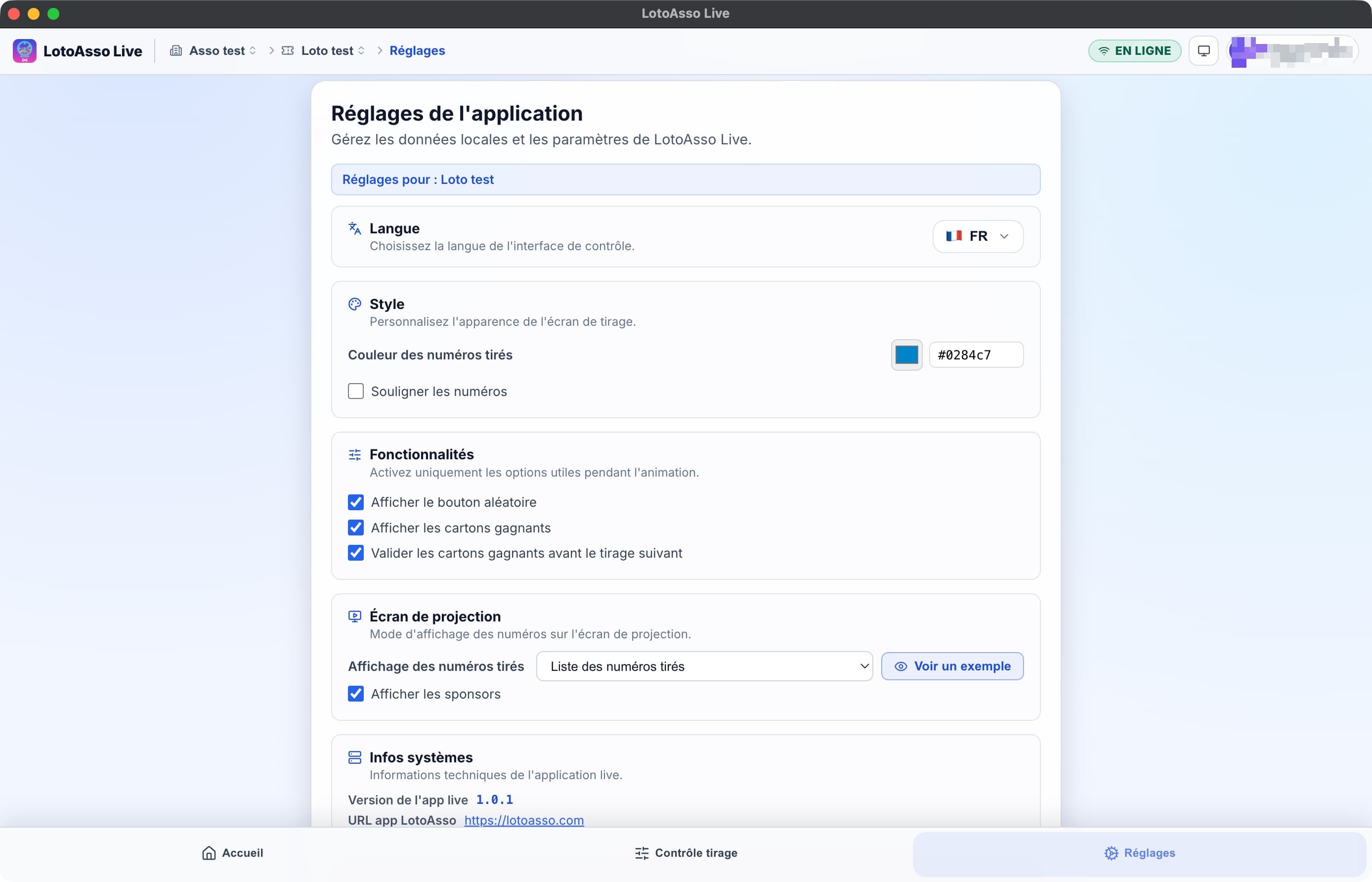Click the Infos systèmes server icon
Image resolution: width=1372 pixels, height=882 pixels.
[x=354, y=758]
